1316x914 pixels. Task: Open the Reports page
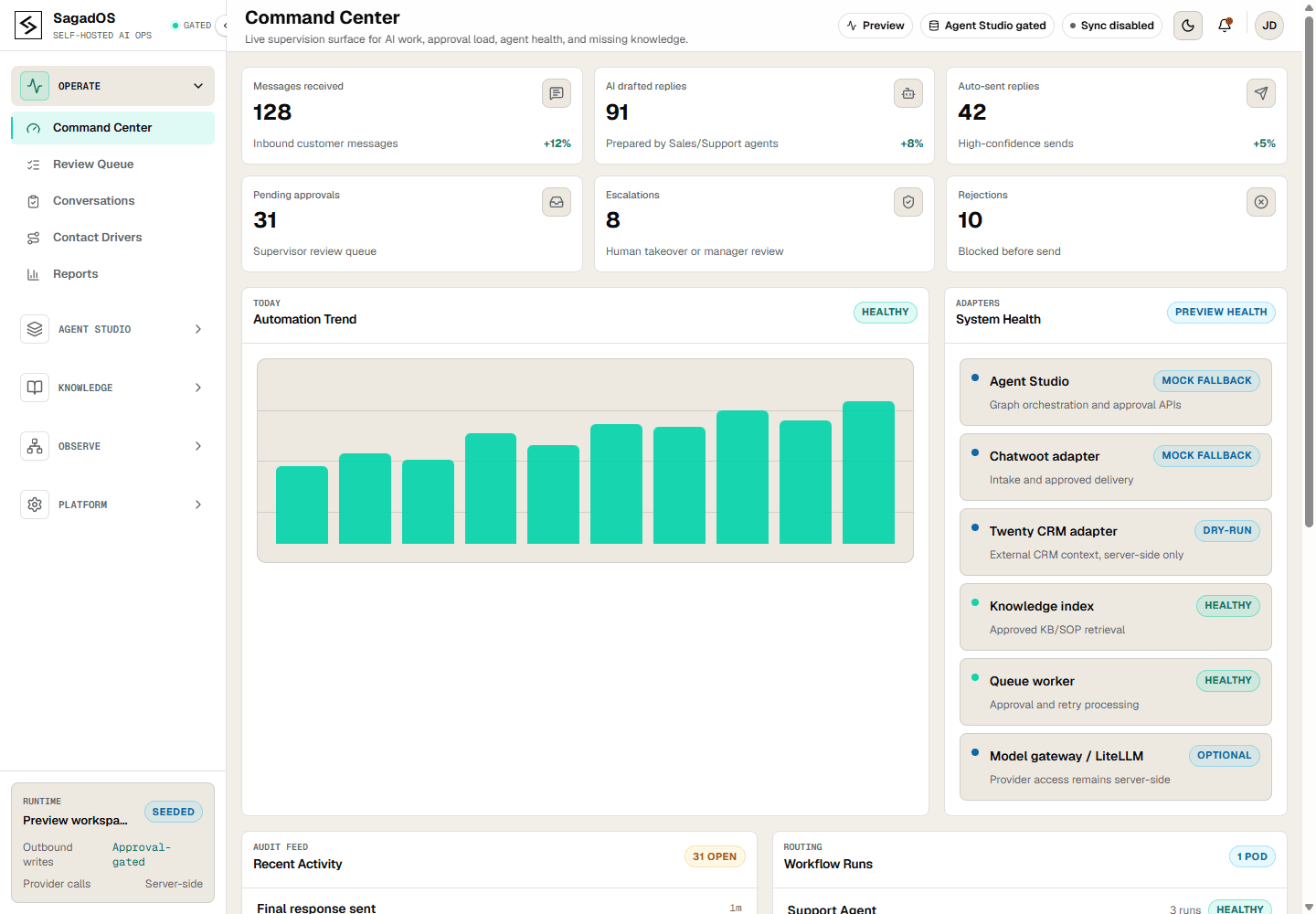pos(113,274)
